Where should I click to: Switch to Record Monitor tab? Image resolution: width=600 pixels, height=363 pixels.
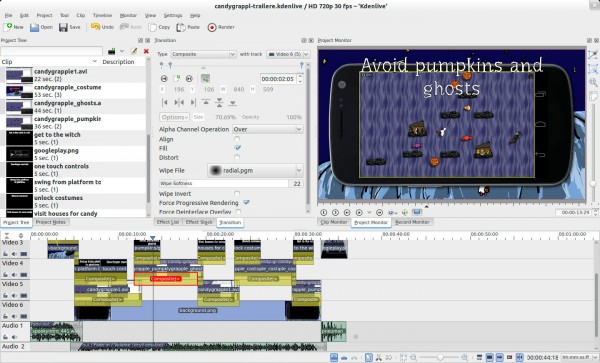click(412, 222)
